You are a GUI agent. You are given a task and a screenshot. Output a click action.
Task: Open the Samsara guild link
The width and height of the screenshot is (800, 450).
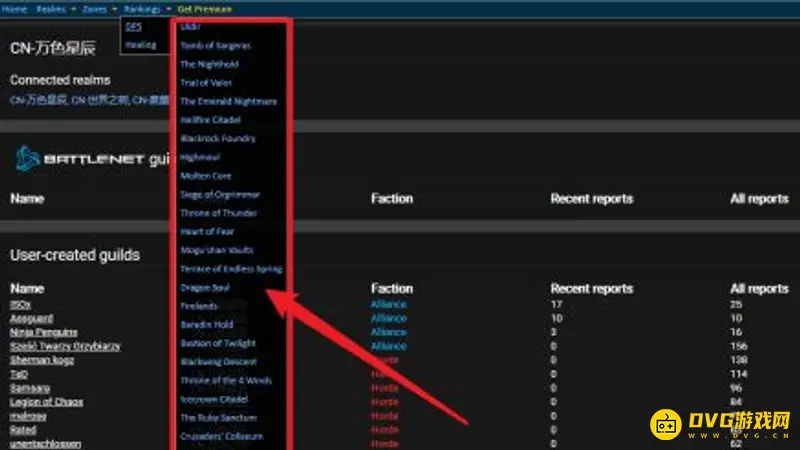[30, 388]
